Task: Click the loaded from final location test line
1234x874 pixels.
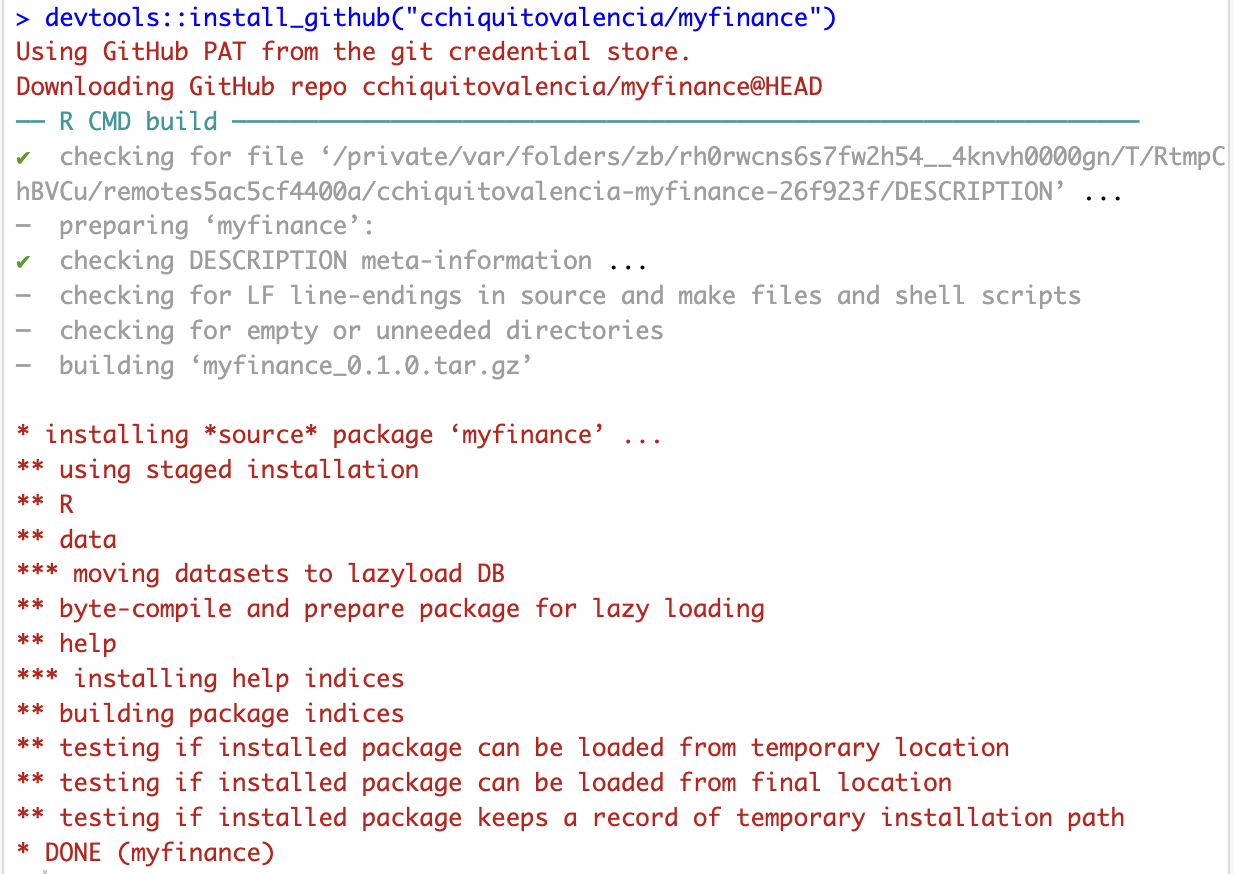Action: click(x=484, y=782)
